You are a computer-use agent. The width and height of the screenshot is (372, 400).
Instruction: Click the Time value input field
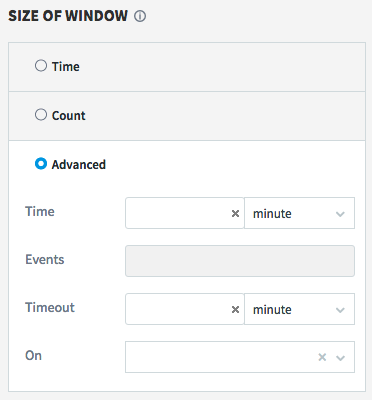coord(179,213)
